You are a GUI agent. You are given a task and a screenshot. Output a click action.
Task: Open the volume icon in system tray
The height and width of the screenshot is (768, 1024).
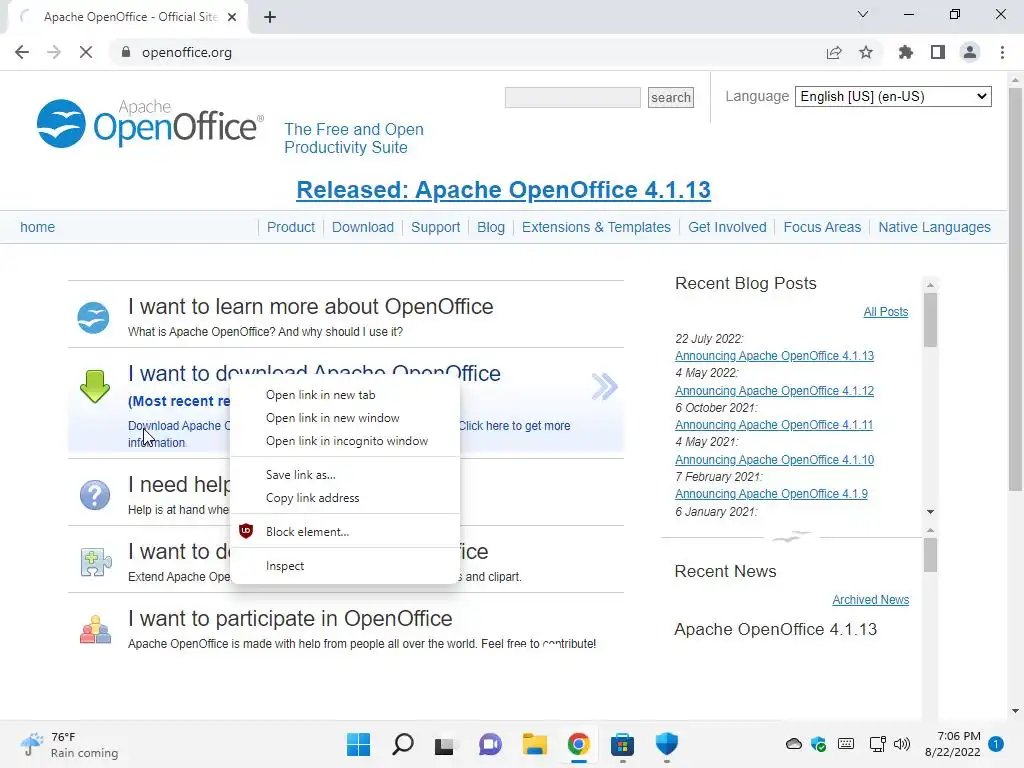[901, 744]
